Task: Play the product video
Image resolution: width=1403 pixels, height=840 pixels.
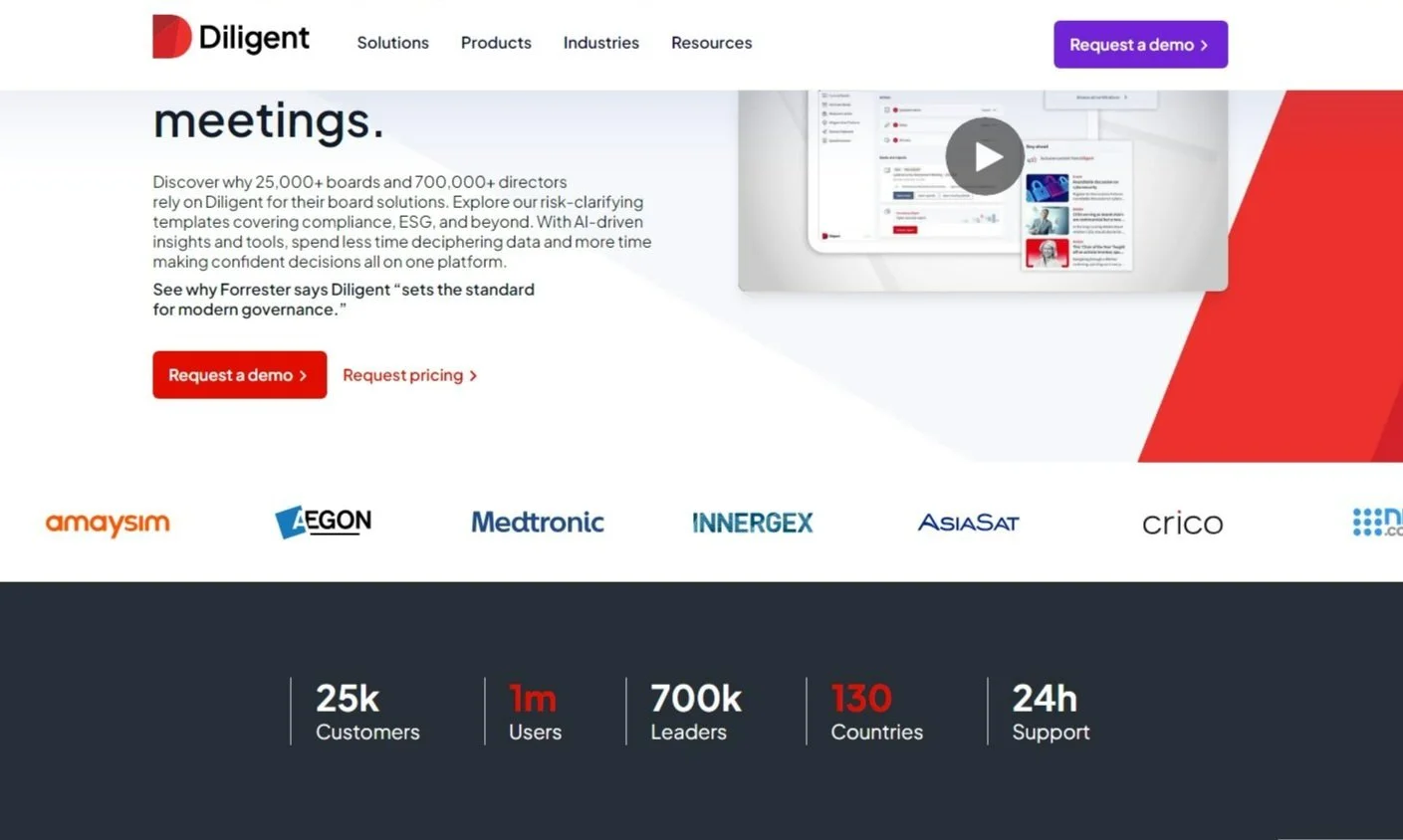Action: click(984, 157)
